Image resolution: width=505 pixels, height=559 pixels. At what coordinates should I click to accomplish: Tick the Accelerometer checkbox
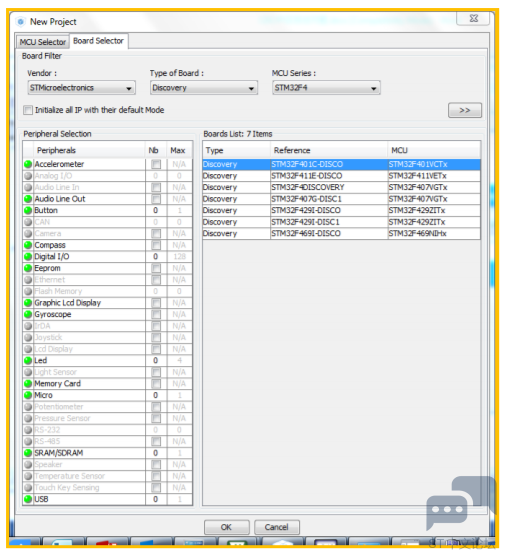(x=156, y=164)
